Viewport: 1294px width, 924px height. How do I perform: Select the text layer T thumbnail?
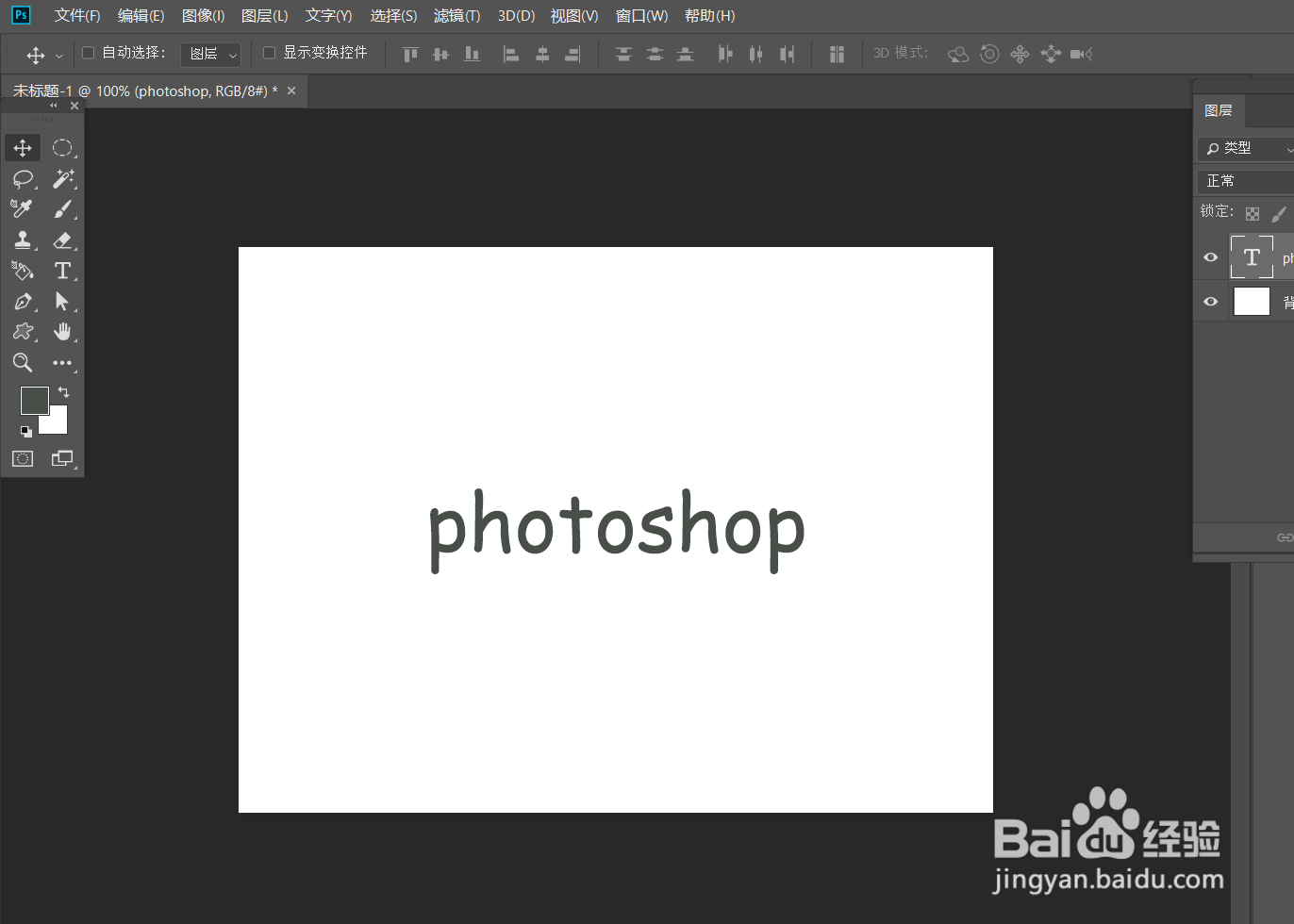[x=1252, y=257]
